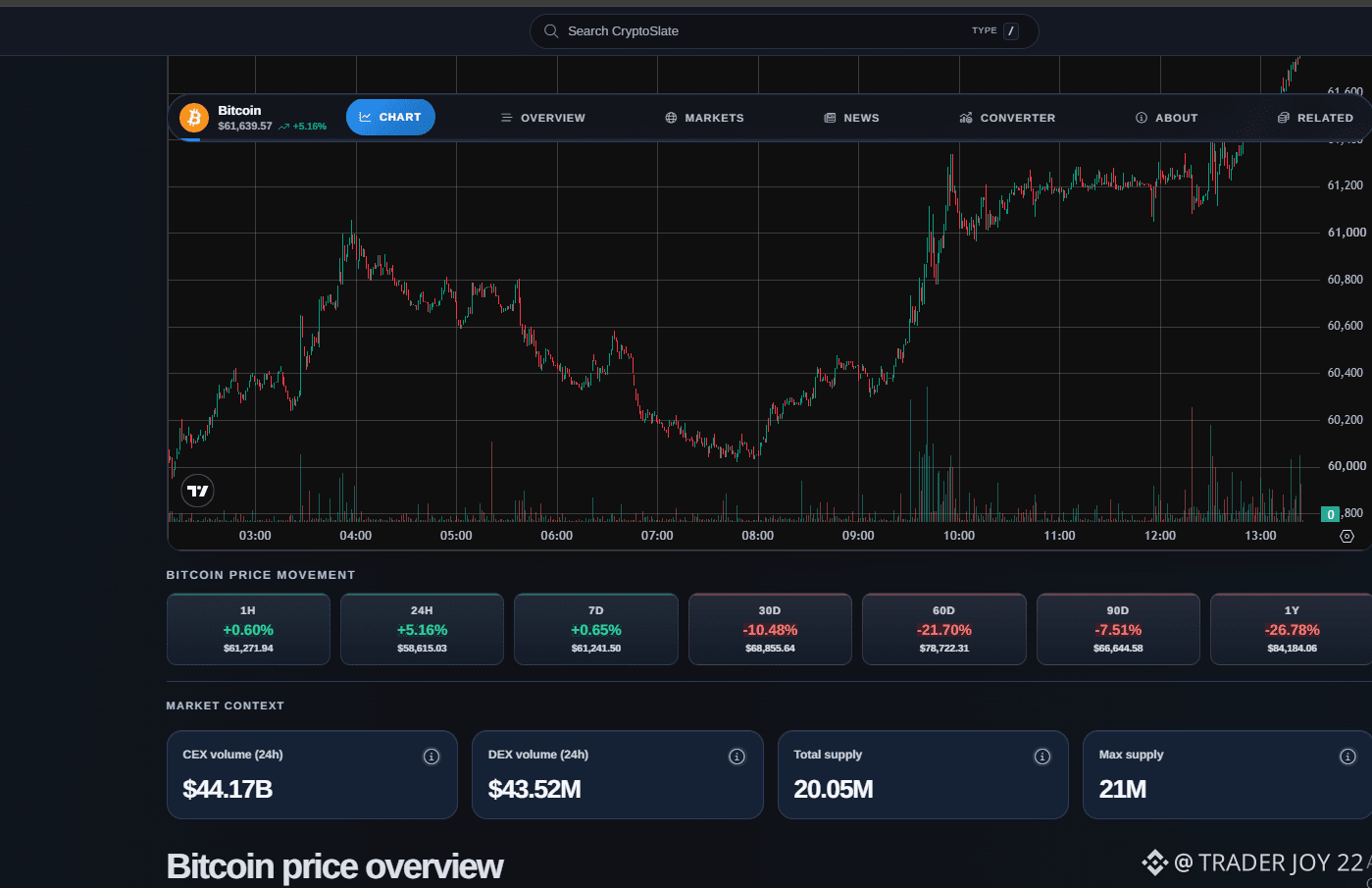Switch to the OVERVIEW tab

pyautogui.click(x=543, y=118)
